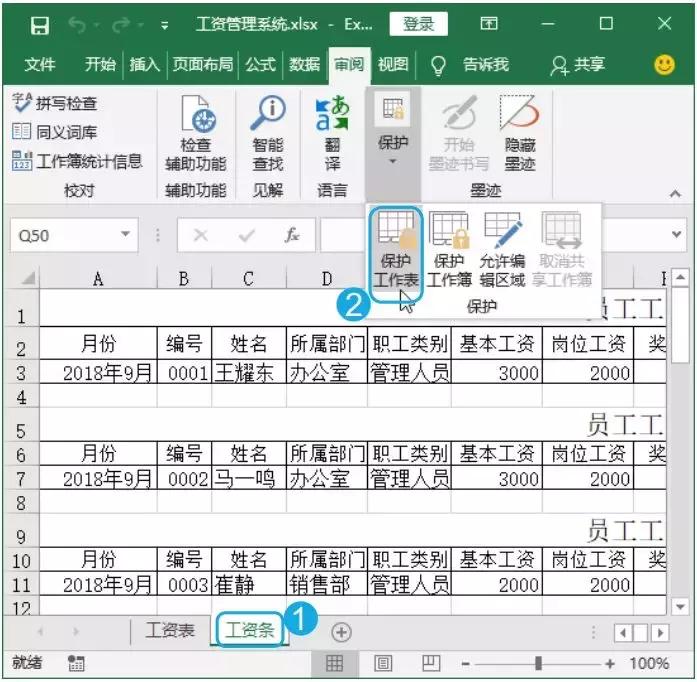697x682 pixels.
Task: Select the 工资条 sheet tab
Action: 249,630
